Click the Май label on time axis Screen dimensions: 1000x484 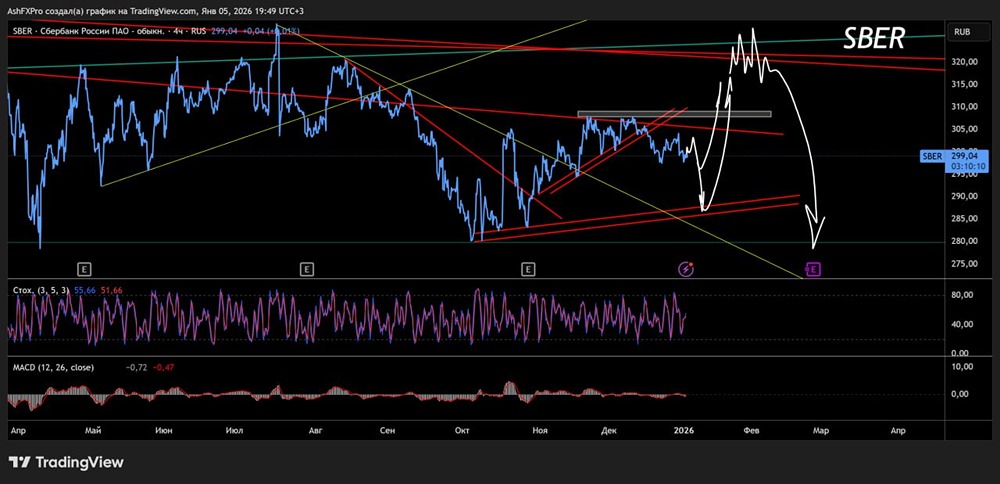coord(93,431)
